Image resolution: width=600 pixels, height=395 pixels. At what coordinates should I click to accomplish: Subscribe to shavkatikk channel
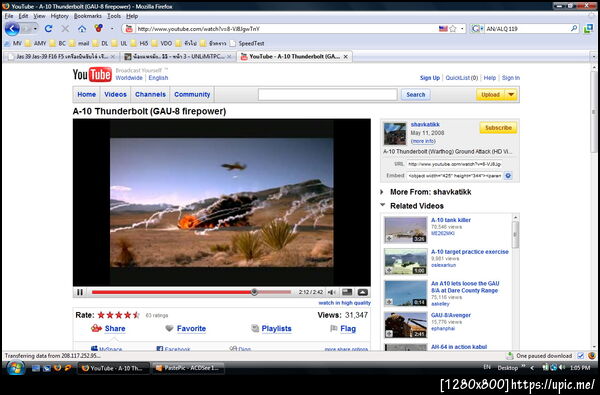[x=498, y=128]
